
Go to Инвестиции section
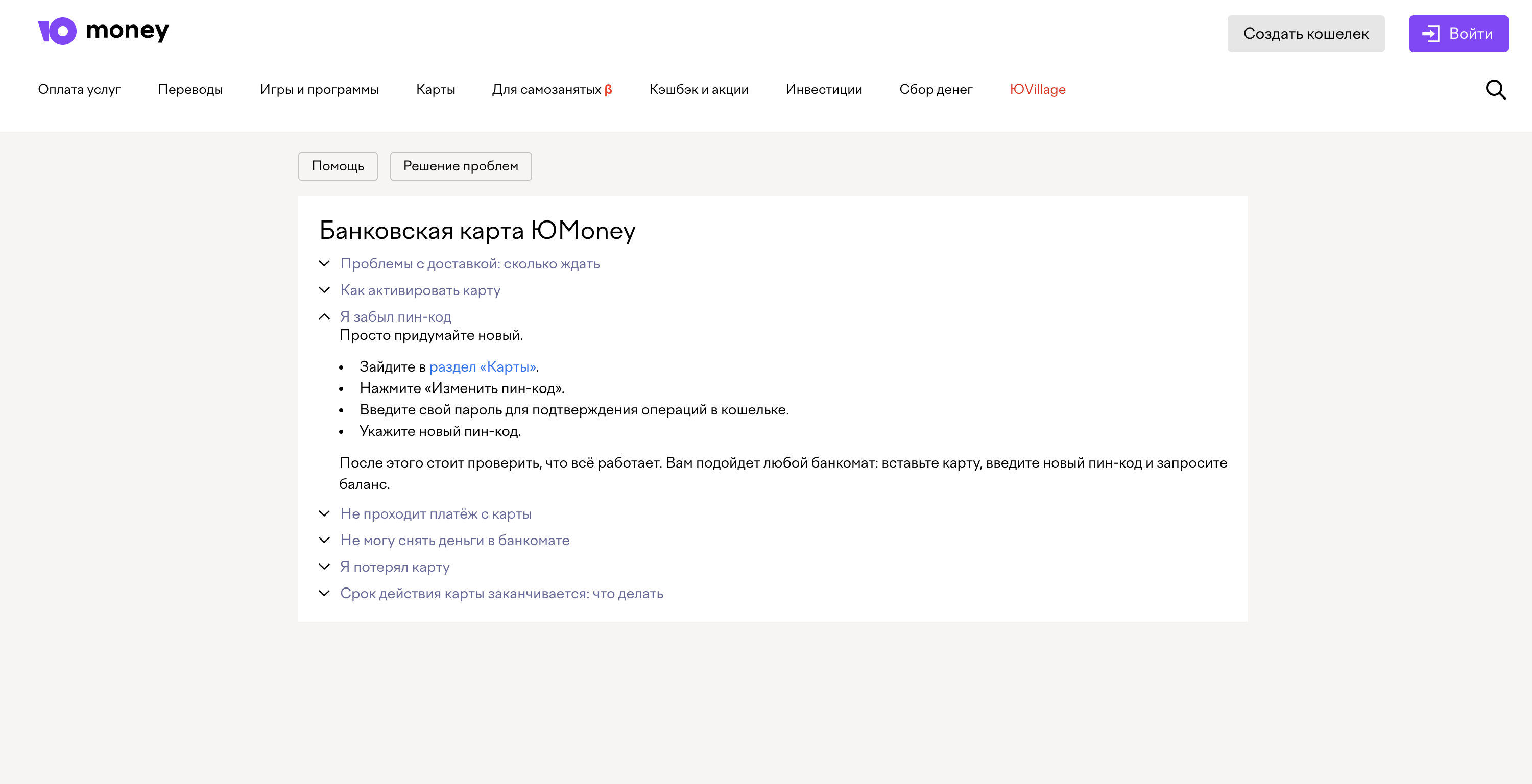coord(824,90)
